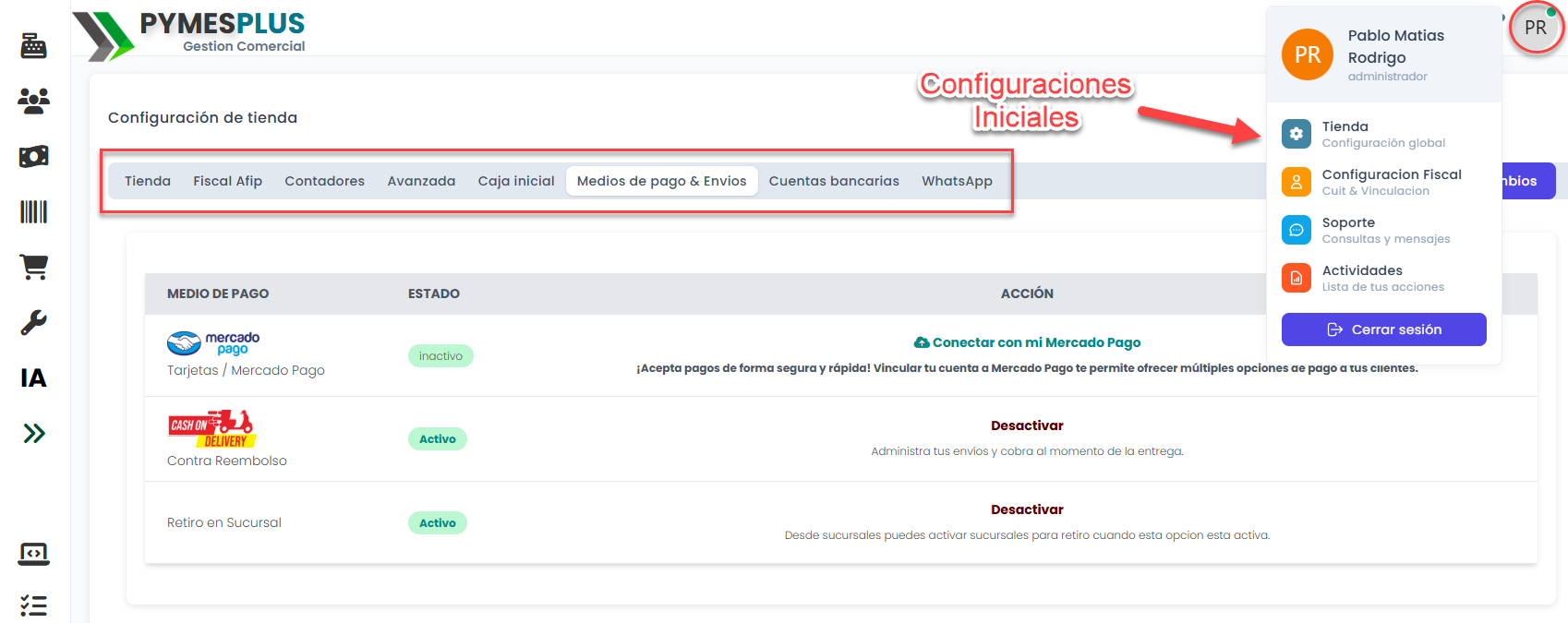Open Soporte Consultas y mensajes entry

[1383, 230]
